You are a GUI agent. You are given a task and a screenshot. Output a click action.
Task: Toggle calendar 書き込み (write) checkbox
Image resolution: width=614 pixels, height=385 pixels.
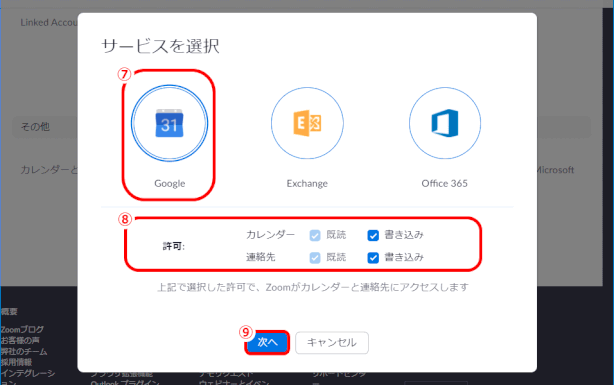(x=373, y=235)
